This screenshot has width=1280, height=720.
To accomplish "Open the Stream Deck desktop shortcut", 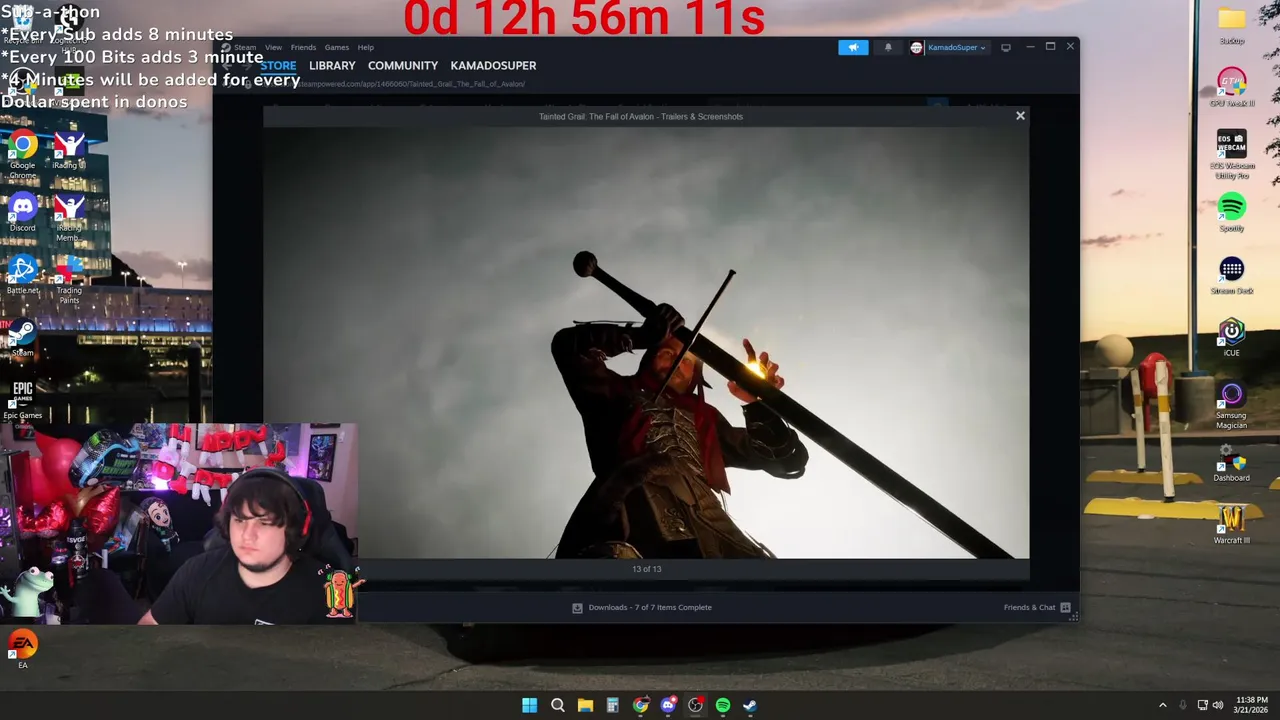I will (x=1231, y=275).
